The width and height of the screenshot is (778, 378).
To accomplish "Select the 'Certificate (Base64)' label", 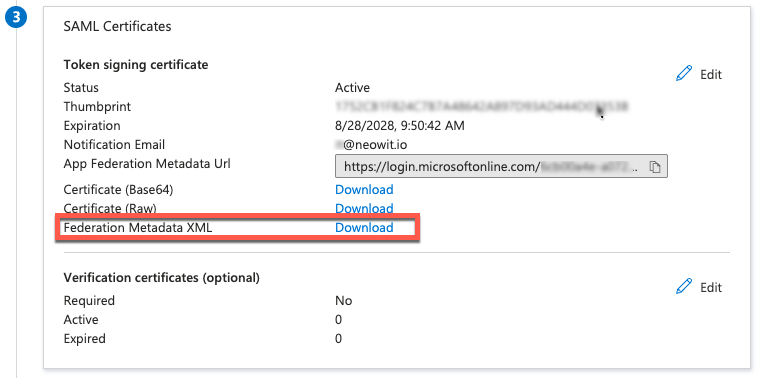I will pyautogui.click(x=118, y=189).
